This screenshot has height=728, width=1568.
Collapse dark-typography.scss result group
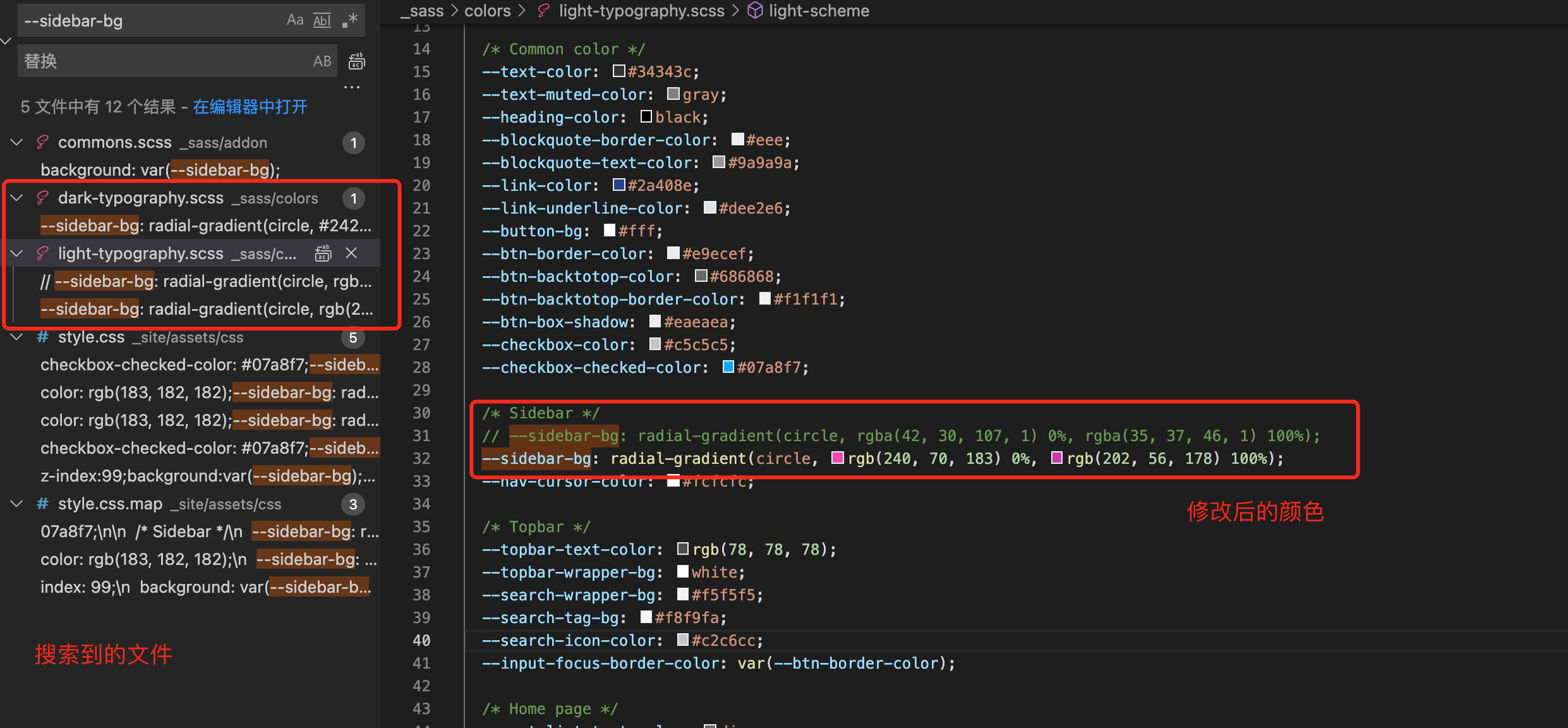(17, 198)
